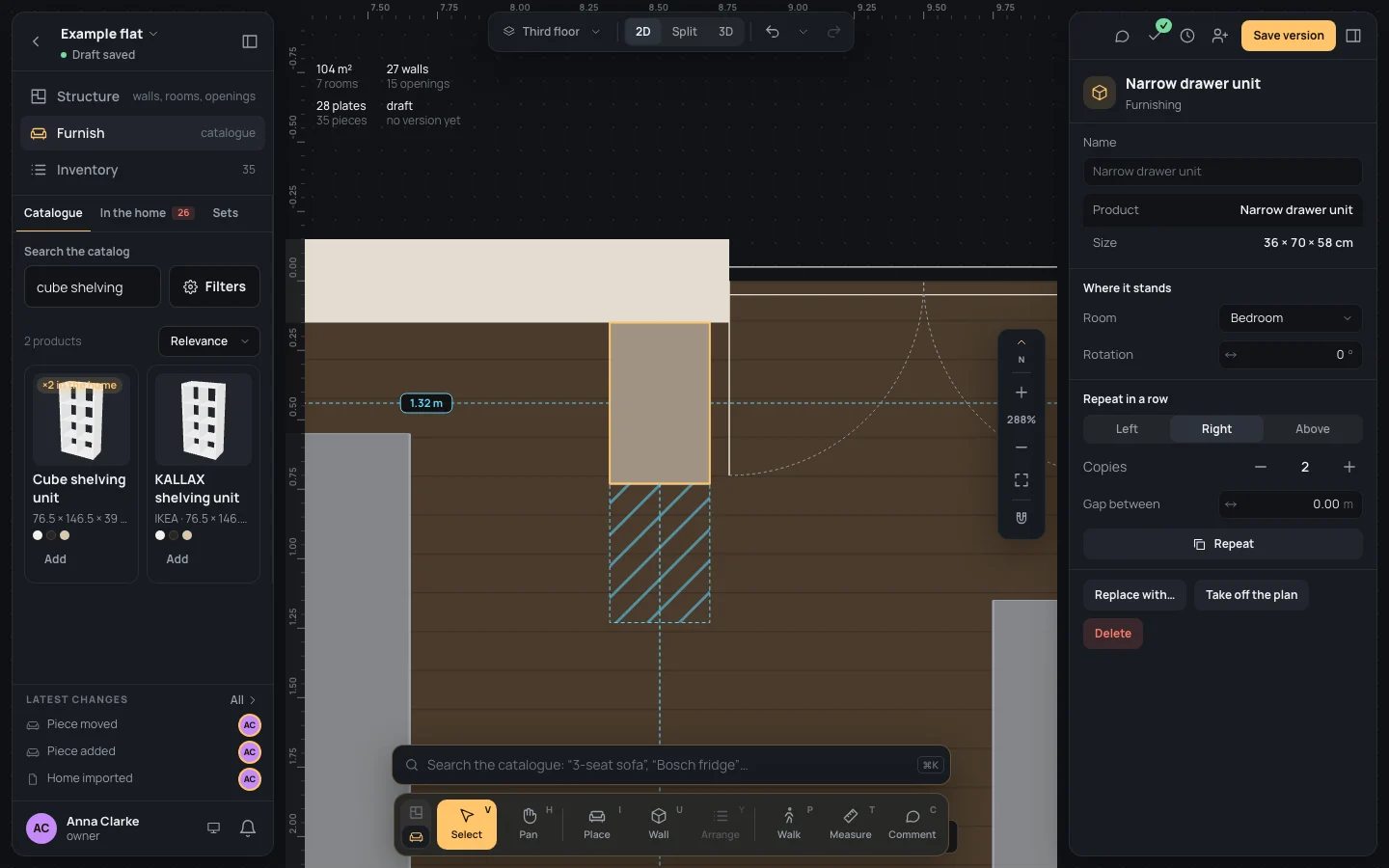The image size is (1389, 868).
Task: Open notifications bell
Action: click(x=248, y=827)
